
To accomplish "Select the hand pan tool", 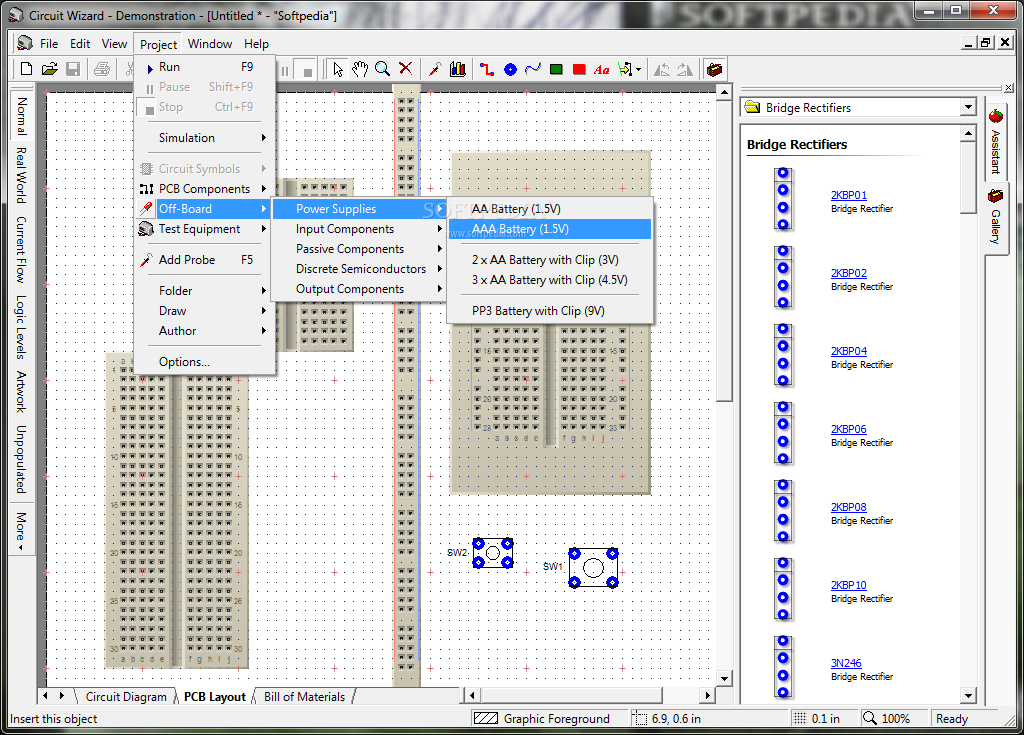I will coord(360,69).
